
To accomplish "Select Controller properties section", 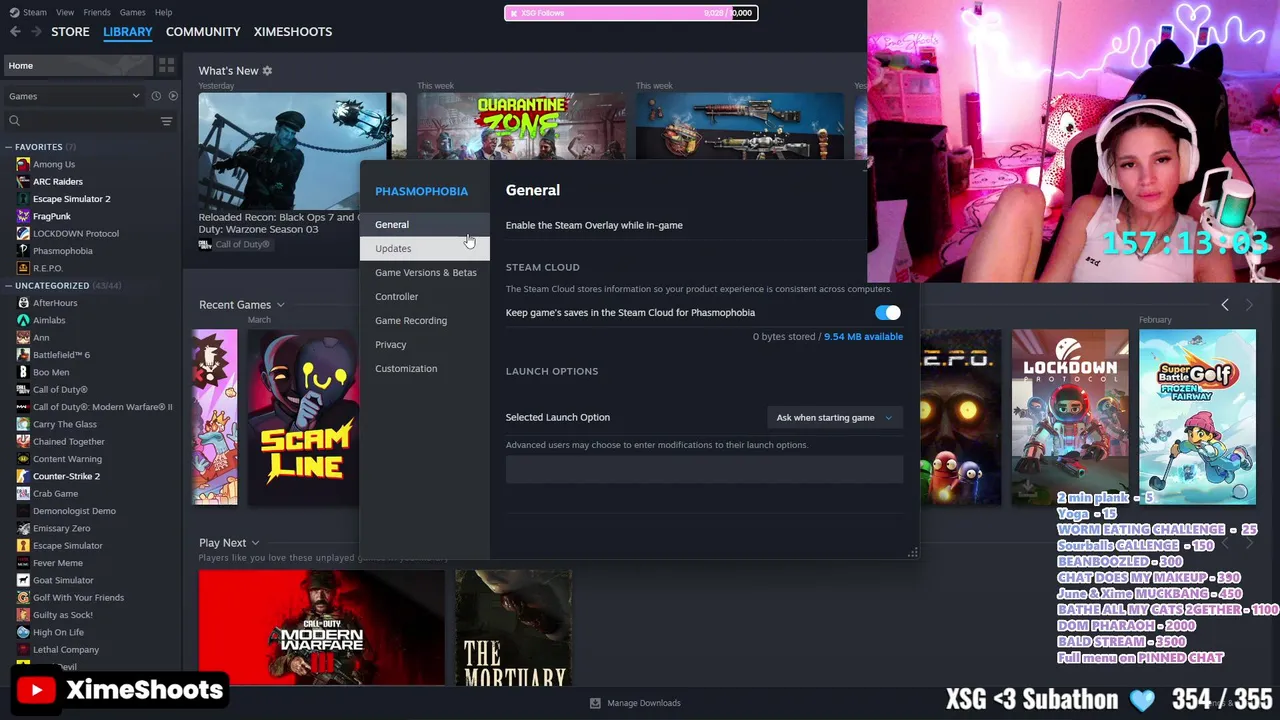I will [425, 297].
